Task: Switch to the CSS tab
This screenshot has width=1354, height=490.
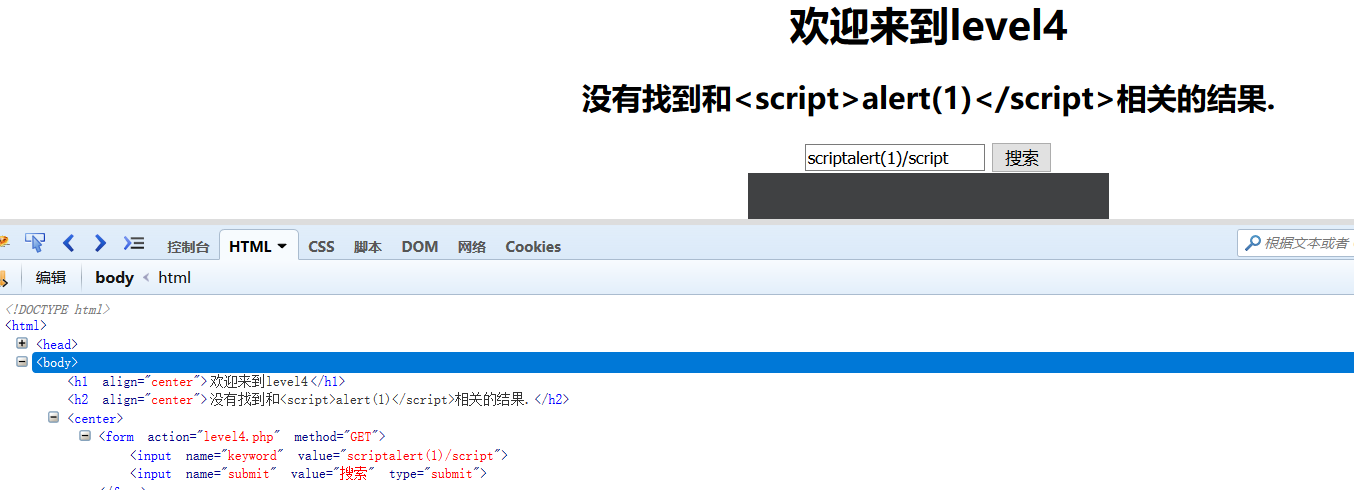Action: (321, 246)
